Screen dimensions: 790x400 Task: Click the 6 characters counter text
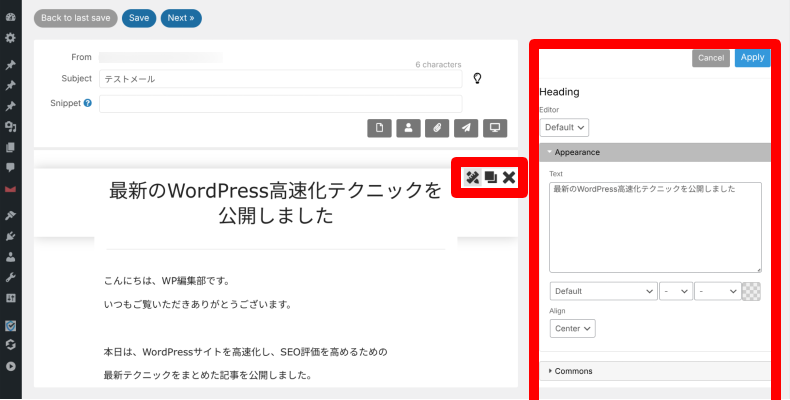[438, 64]
